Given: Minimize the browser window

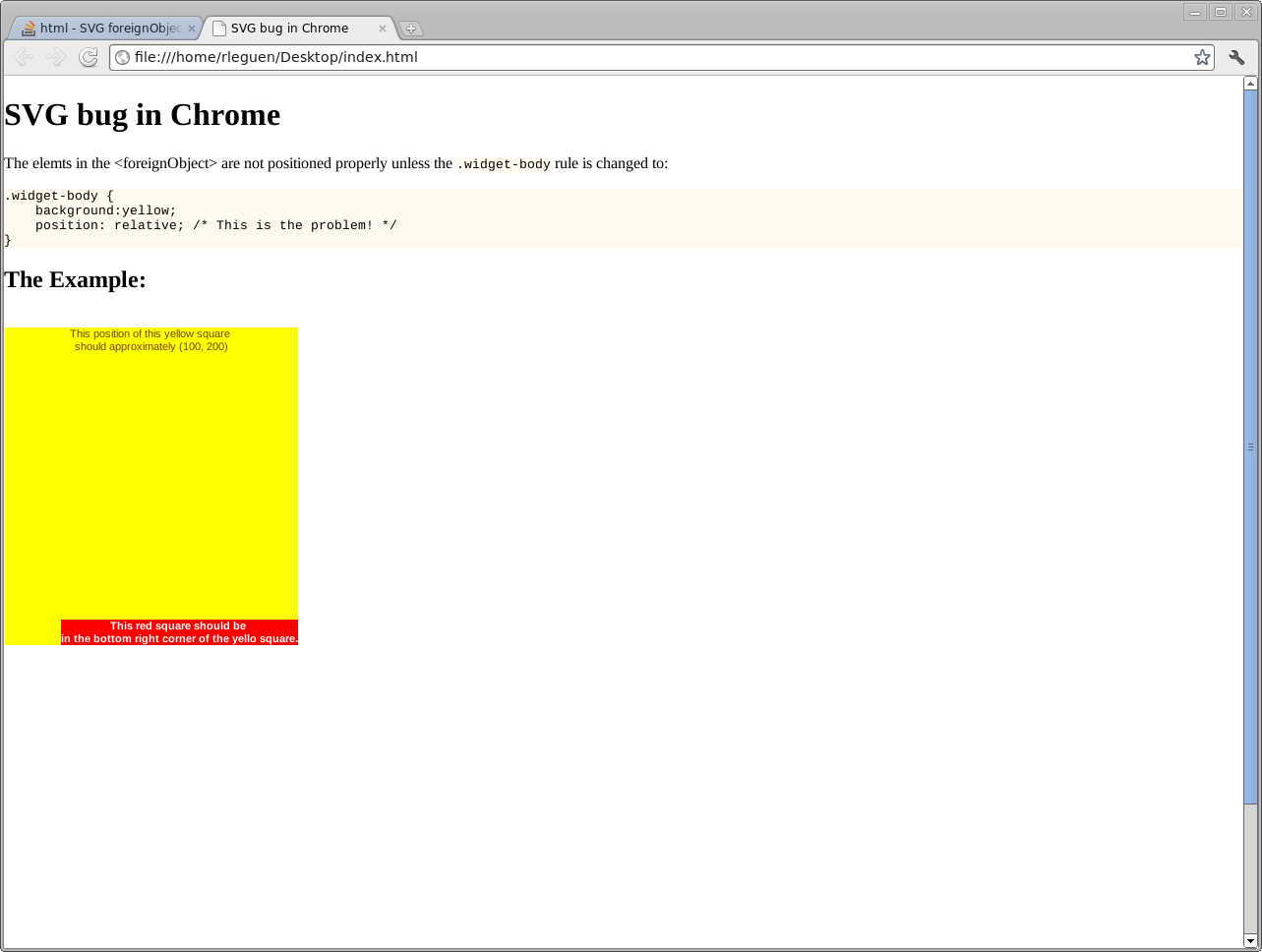Looking at the screenshot, I should tap(1195, 12).
